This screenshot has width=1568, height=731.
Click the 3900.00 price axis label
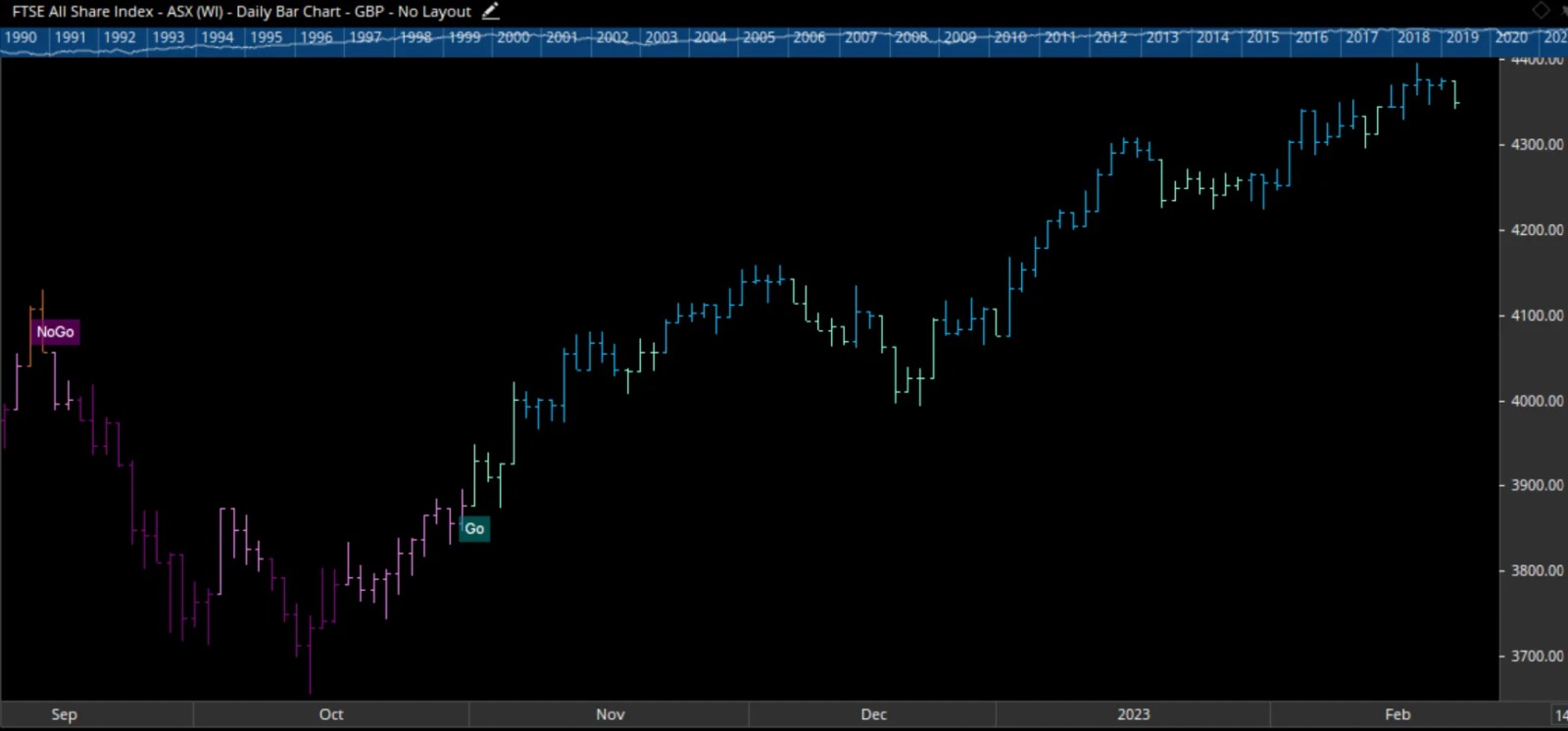pyautogui.click(x=1537, y=485)
